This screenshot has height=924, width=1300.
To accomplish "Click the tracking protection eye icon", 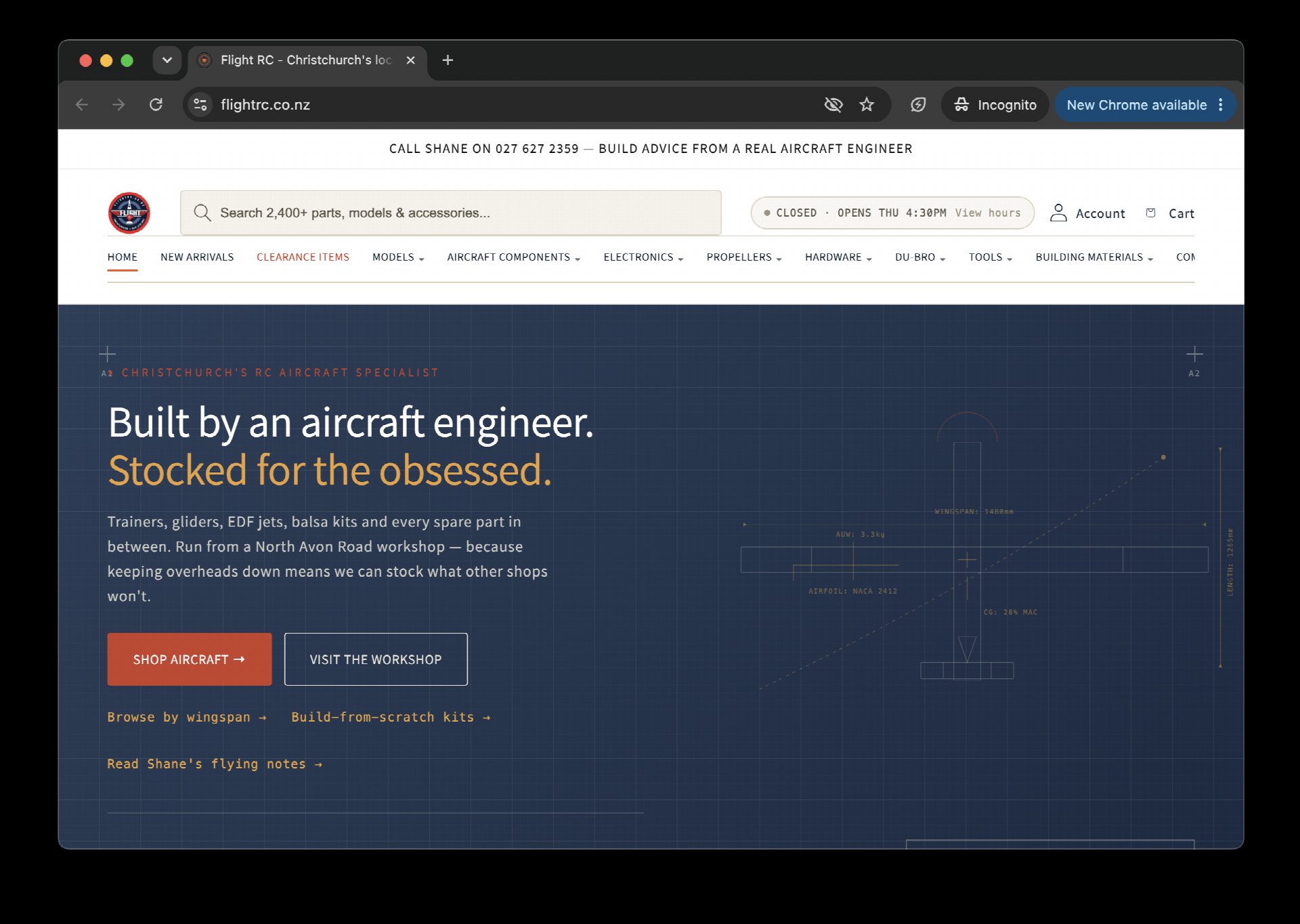I will point(833,105).
